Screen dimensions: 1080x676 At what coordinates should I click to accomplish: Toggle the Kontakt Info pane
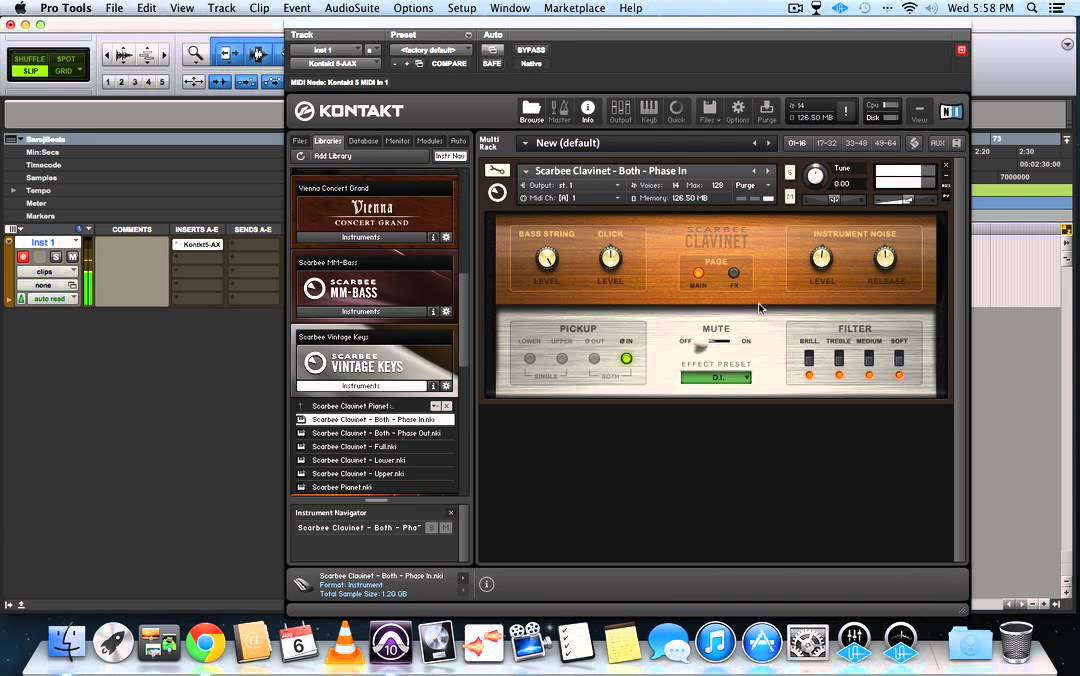tap(588, 111)
